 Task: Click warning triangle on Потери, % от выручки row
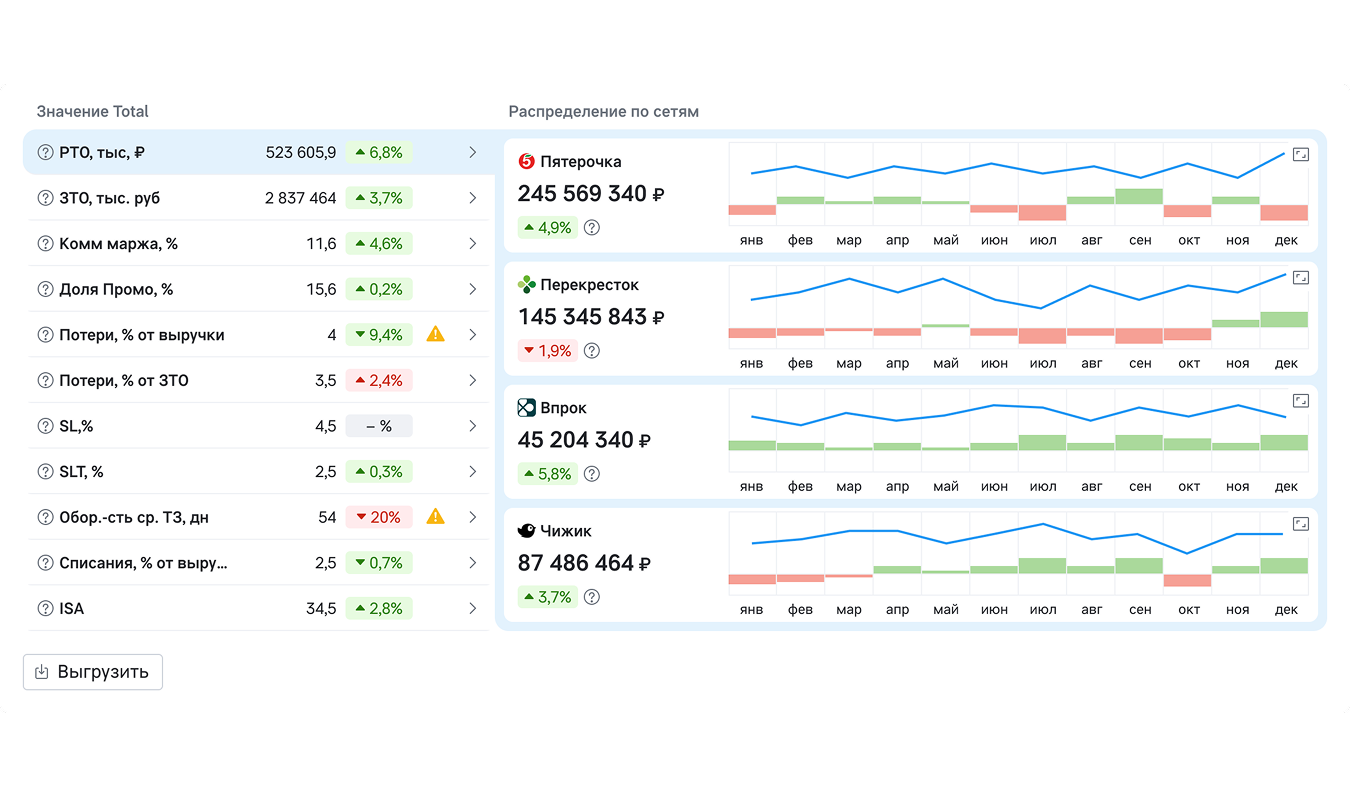435,335
